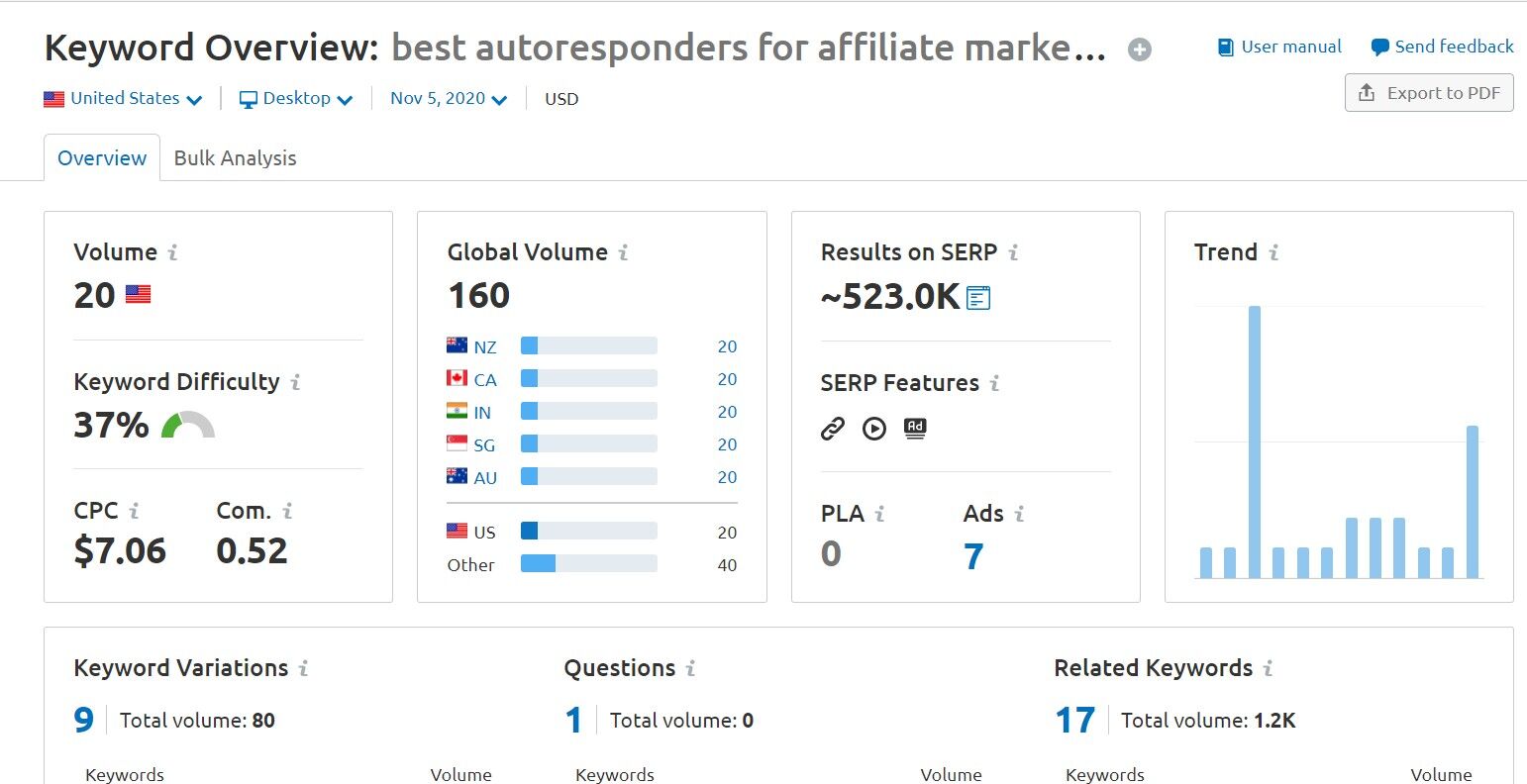Select AU in Global Volume list
The height and width of the screenshot is (784, 1527).
pyautogui.click(x=485, y=478)
